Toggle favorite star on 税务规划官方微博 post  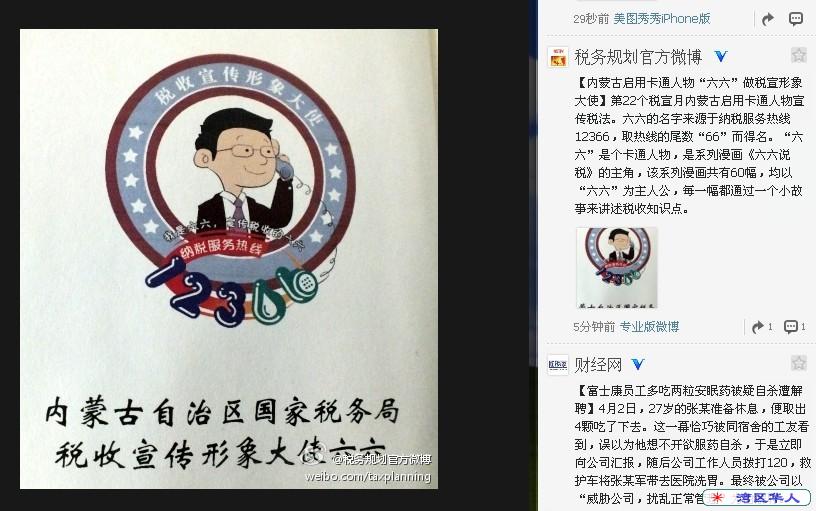[798, 55]
